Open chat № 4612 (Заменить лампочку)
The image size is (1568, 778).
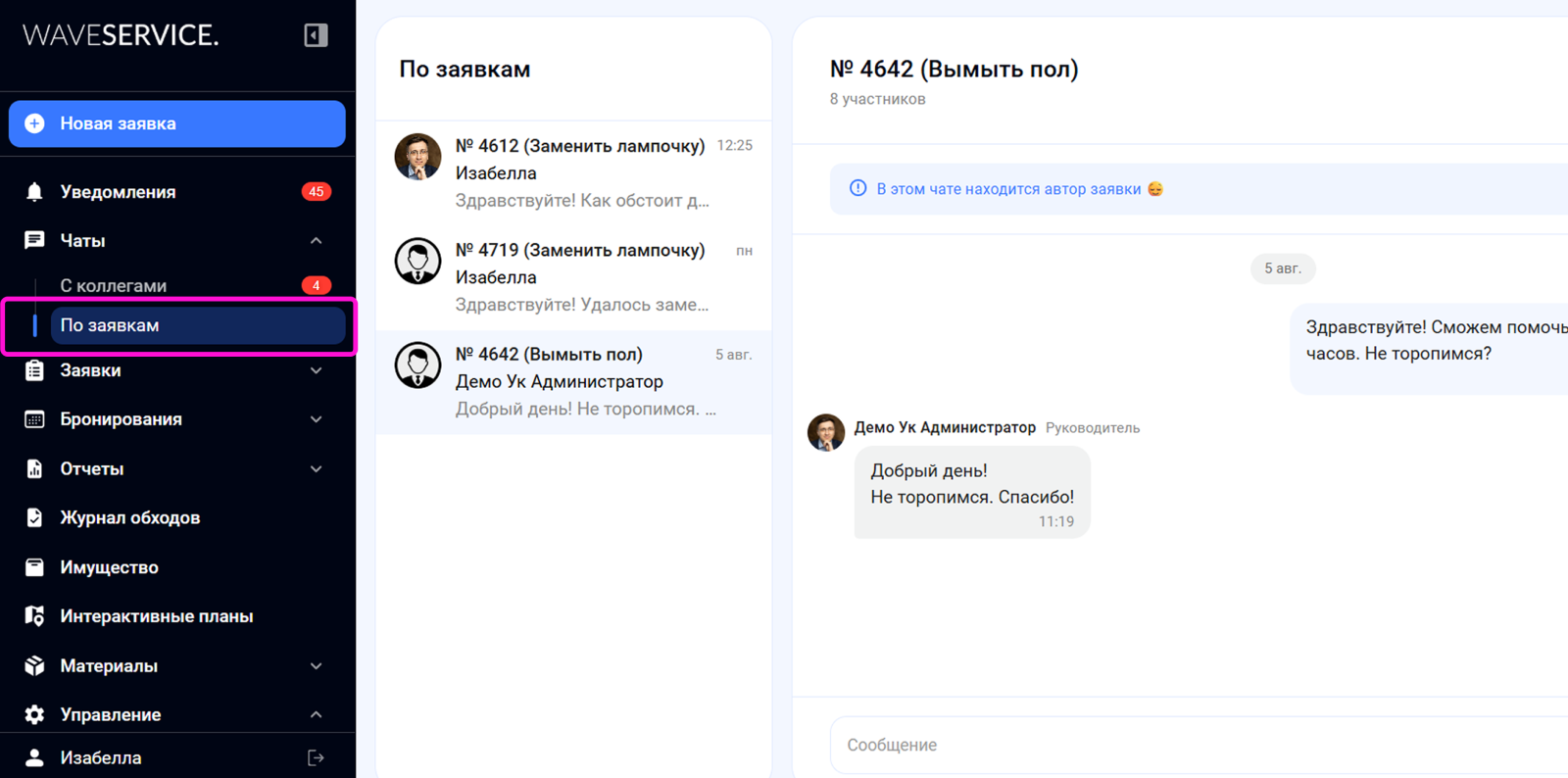click(x=573, y=173)
